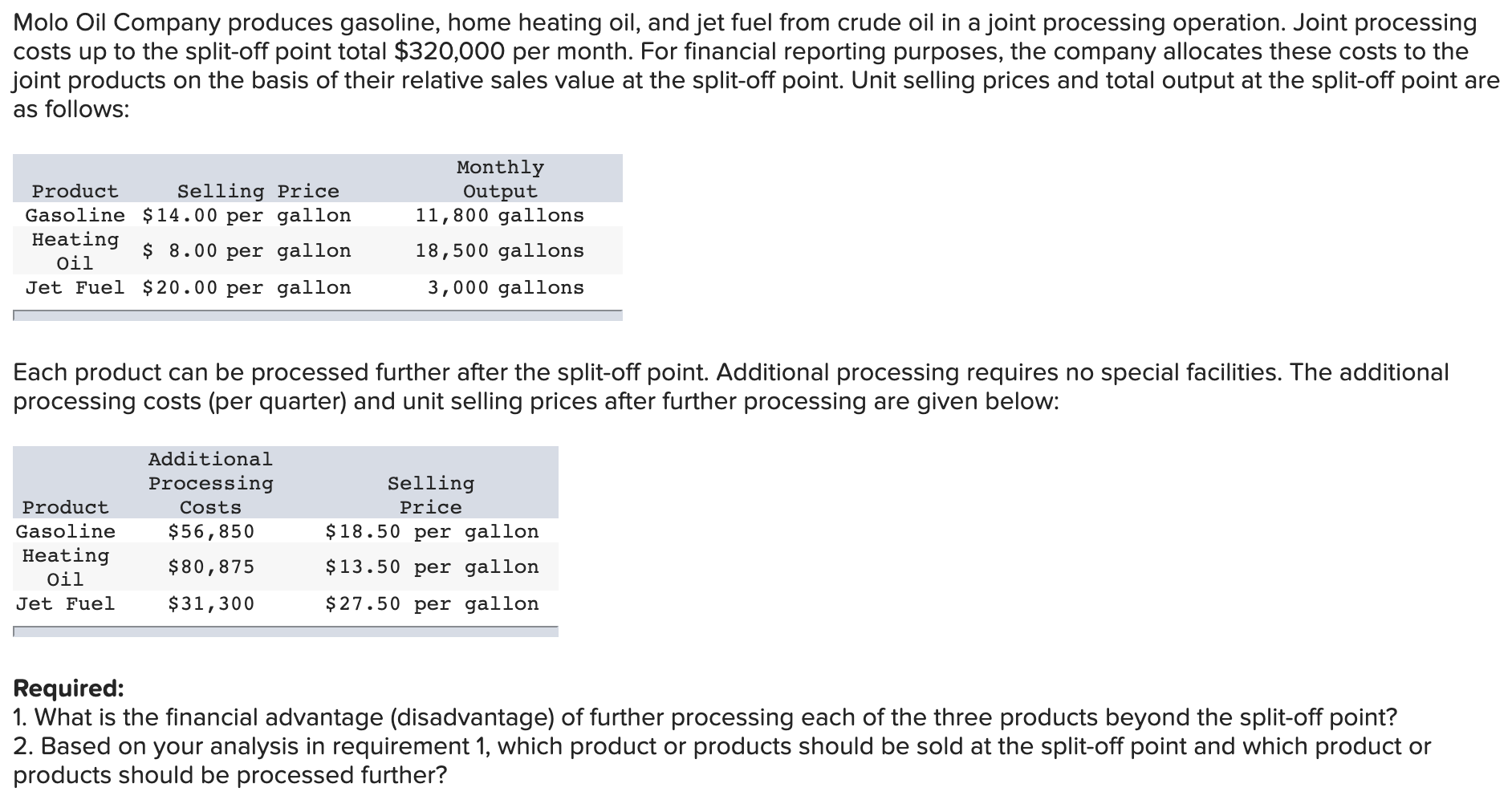Click the Selling Price header in first table
The width and height of the screenshot is (1512, 804).
click(258, 191)
